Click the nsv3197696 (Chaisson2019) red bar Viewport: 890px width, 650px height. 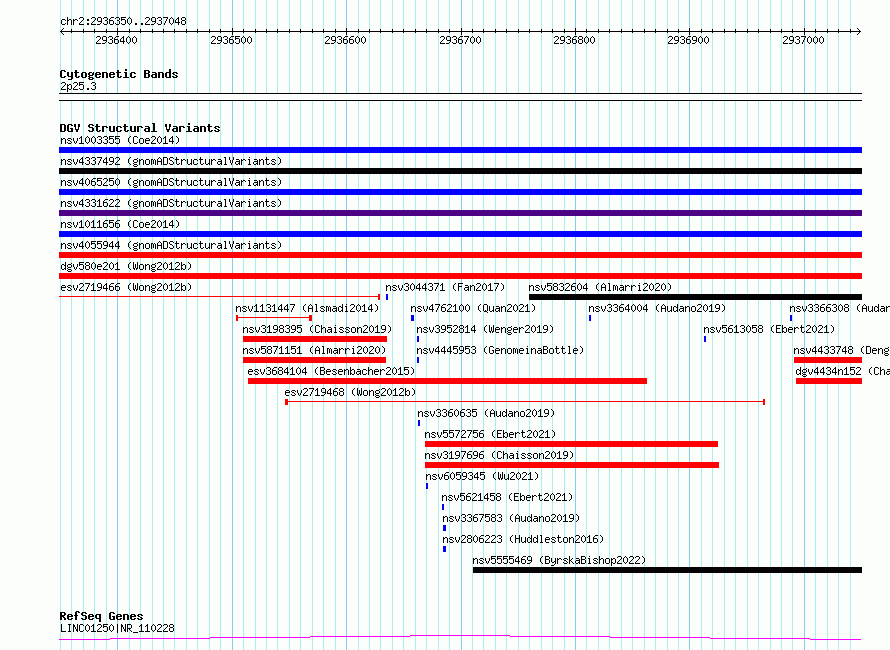pyautogui.click(x=572, y=466)
